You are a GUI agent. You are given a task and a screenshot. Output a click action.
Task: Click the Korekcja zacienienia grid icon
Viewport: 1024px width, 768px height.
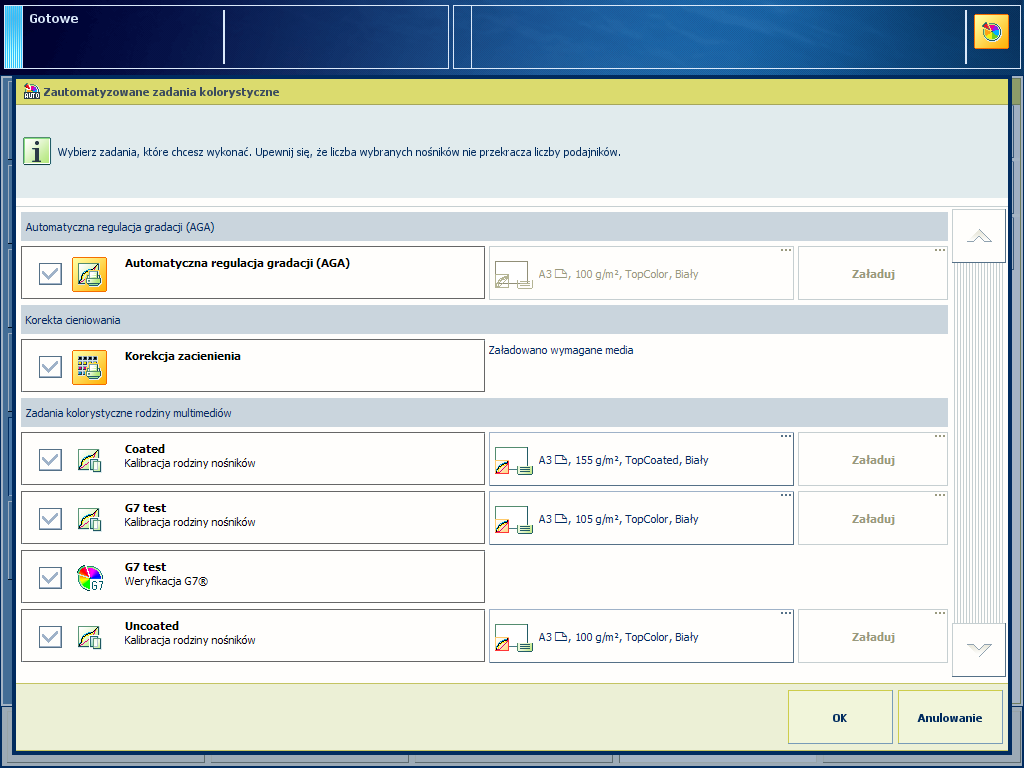89,367
